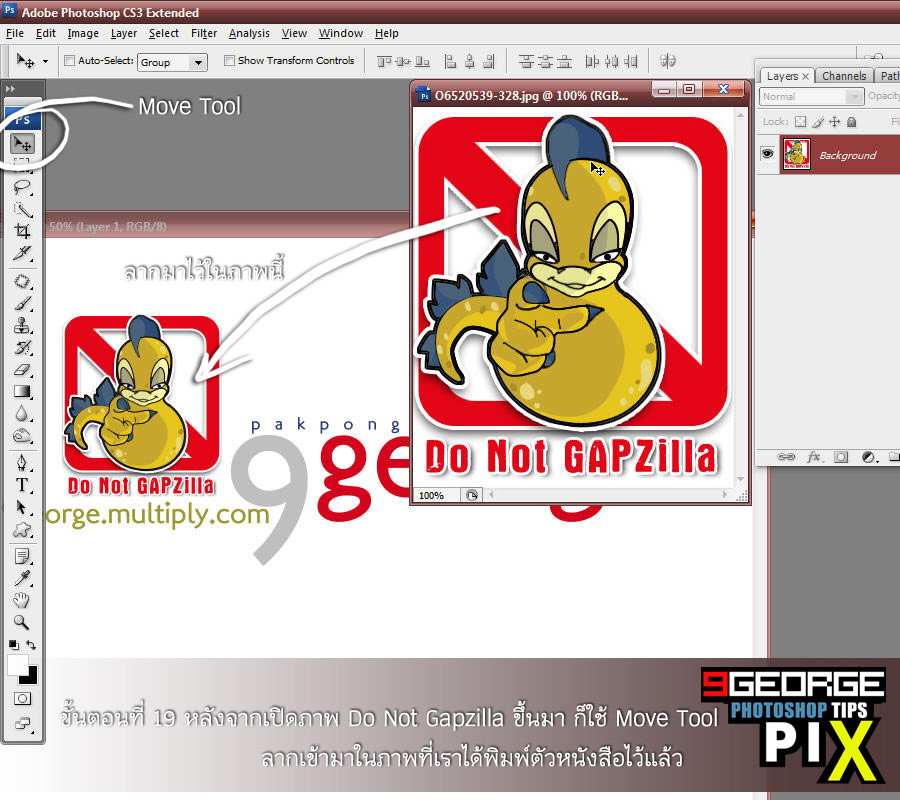Click Align Left Edges in options bar
The height and width of the screenshot is (800, 900).
(451, 61)
